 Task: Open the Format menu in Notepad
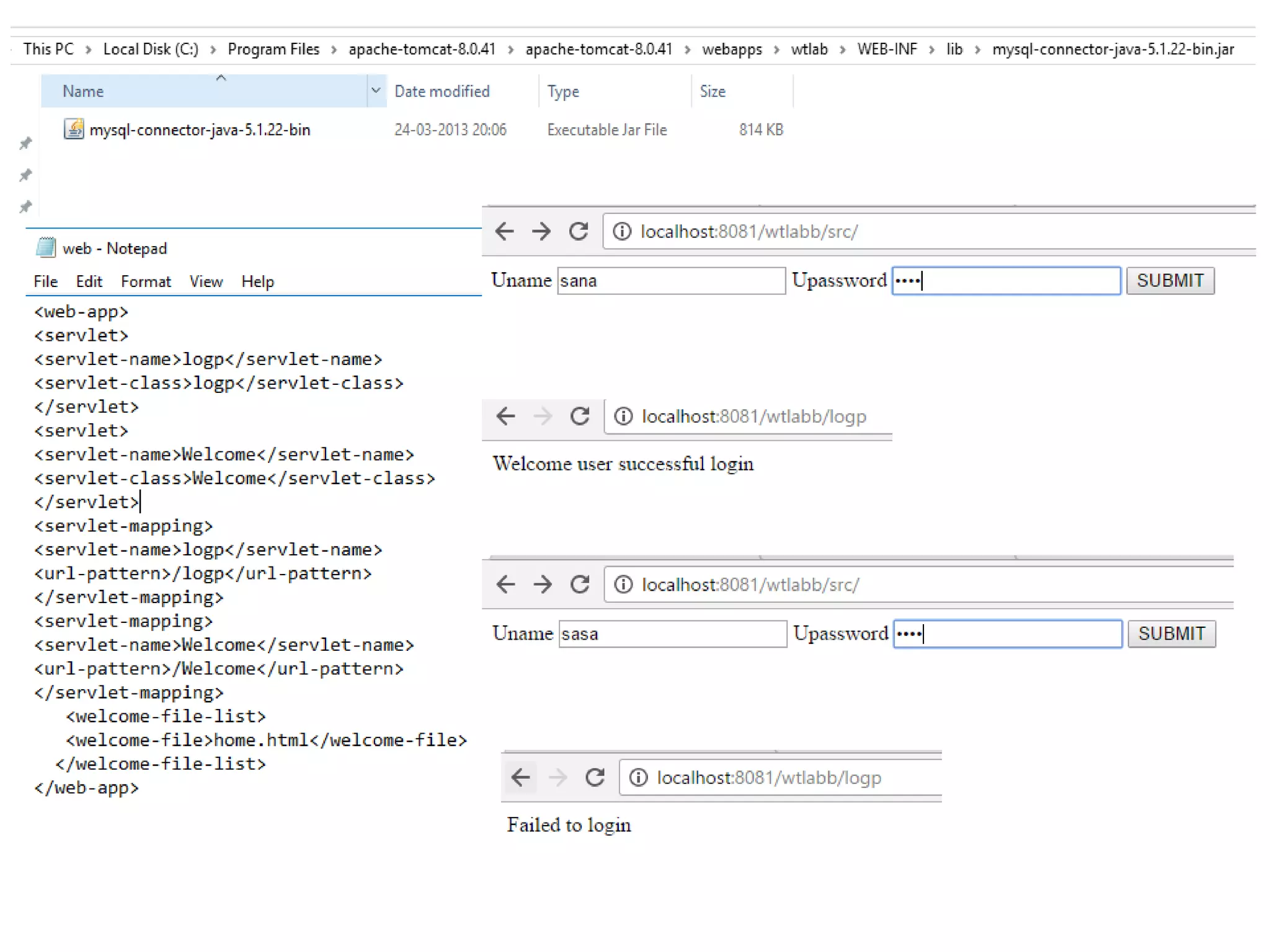tap(146, 281)
